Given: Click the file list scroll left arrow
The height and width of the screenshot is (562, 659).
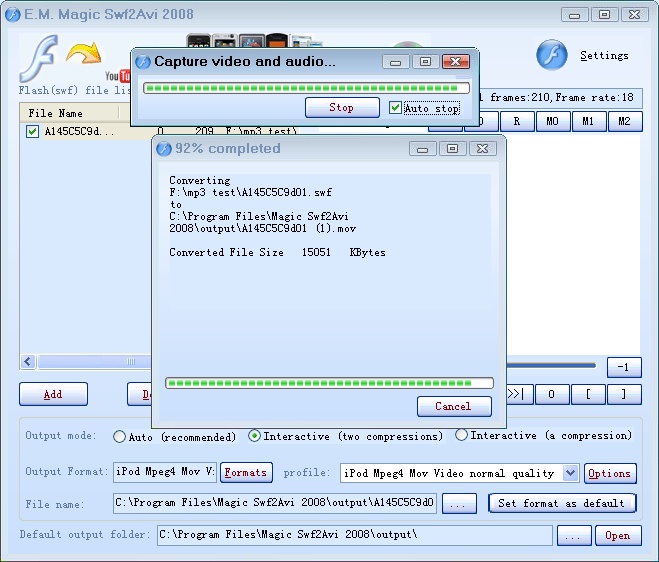Looking at the screenshot, I should [28, 361].
